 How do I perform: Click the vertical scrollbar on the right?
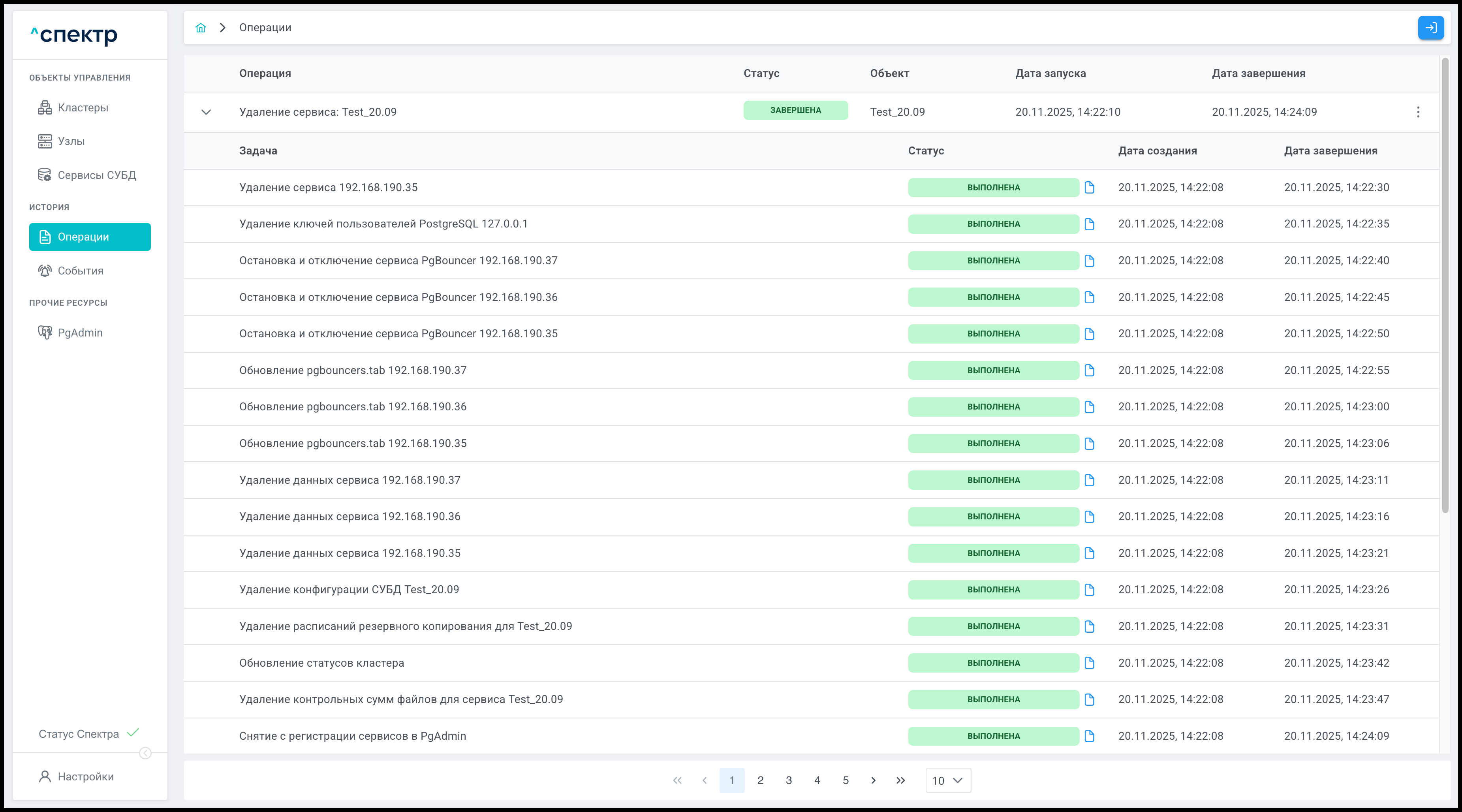(1445, 284)
